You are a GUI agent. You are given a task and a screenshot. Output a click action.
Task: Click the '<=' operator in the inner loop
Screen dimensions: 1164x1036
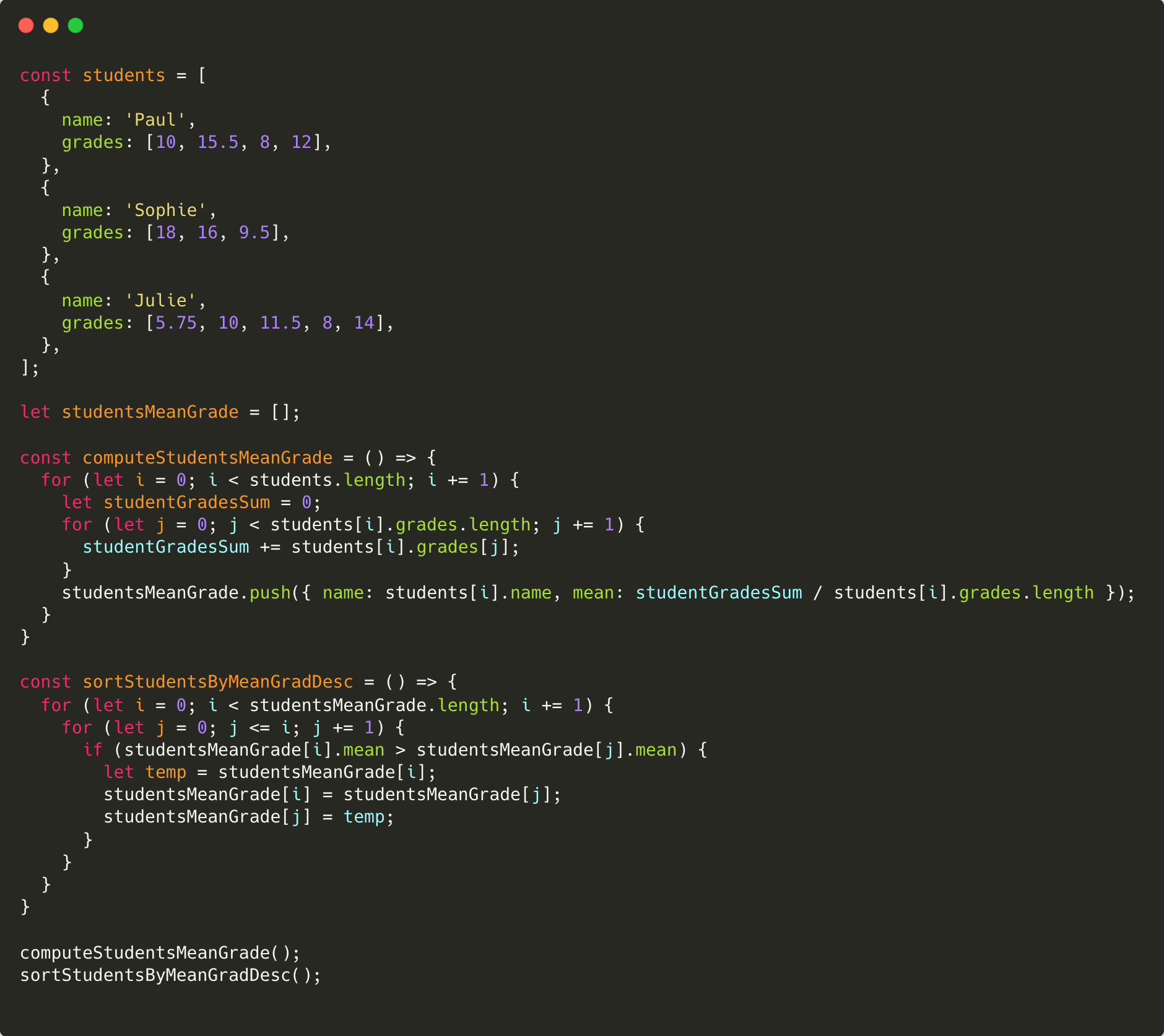[259, 728]
